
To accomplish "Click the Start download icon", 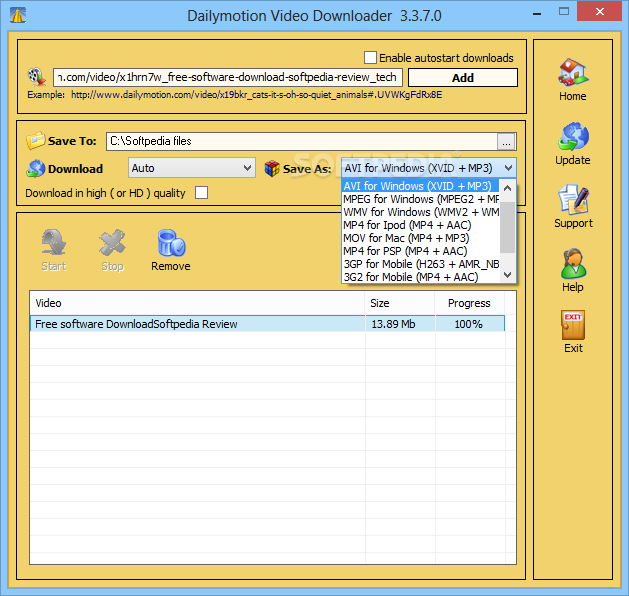I will 54,242.
